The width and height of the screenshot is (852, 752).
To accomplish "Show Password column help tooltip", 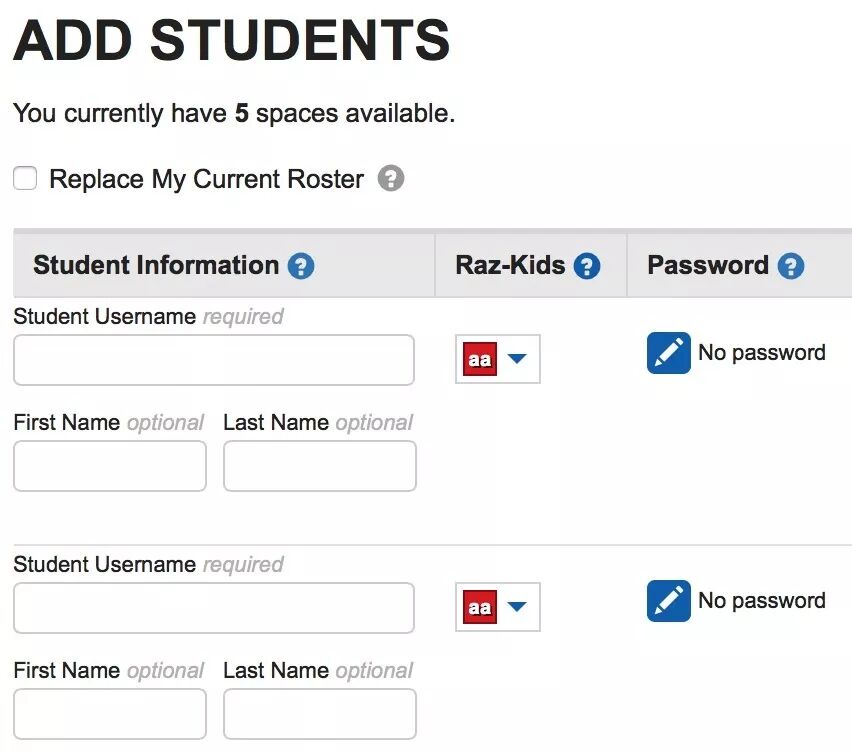I will pyautogui.click(x=791, y=266).
